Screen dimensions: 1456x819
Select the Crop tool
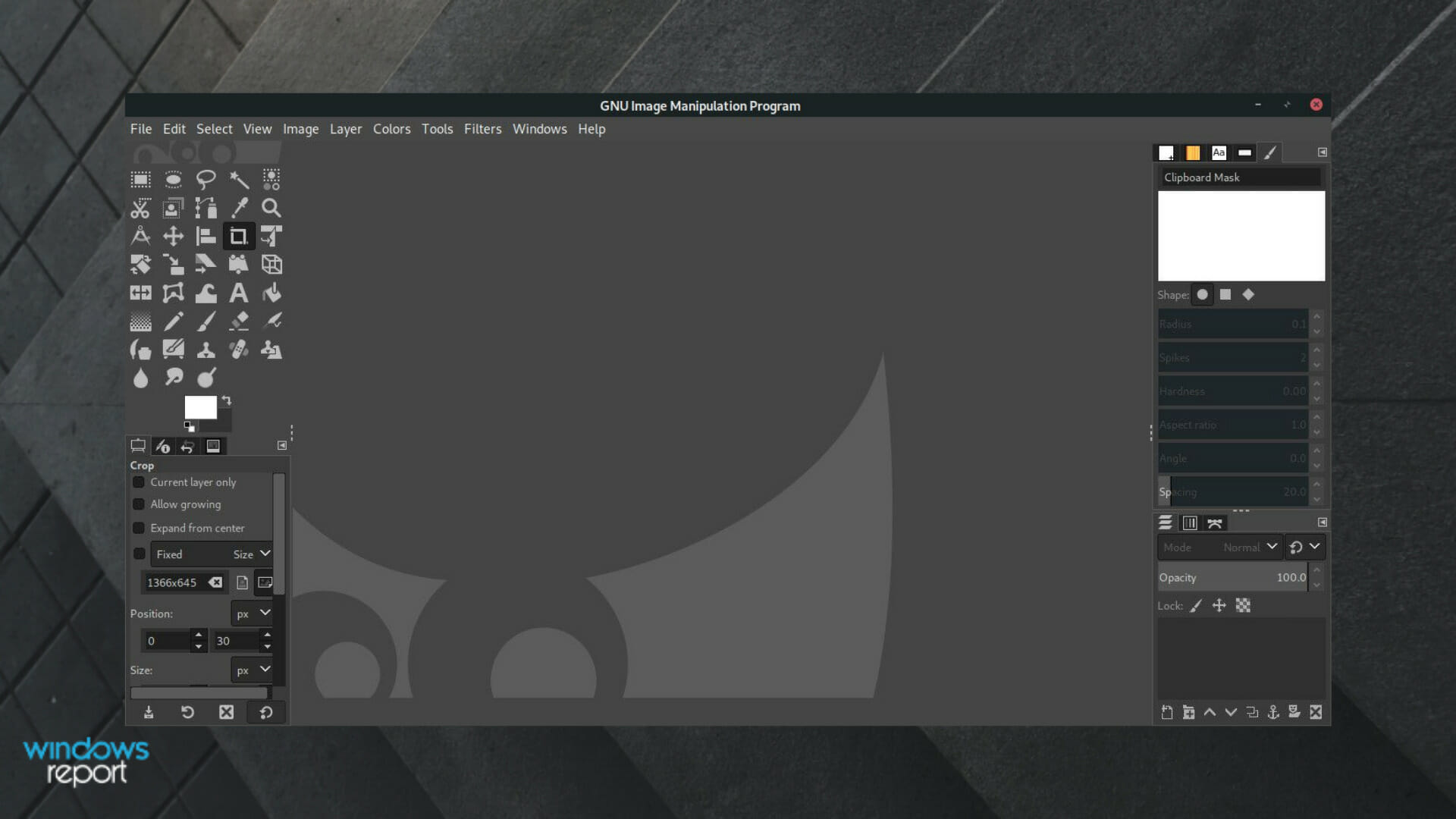[239, 236]
